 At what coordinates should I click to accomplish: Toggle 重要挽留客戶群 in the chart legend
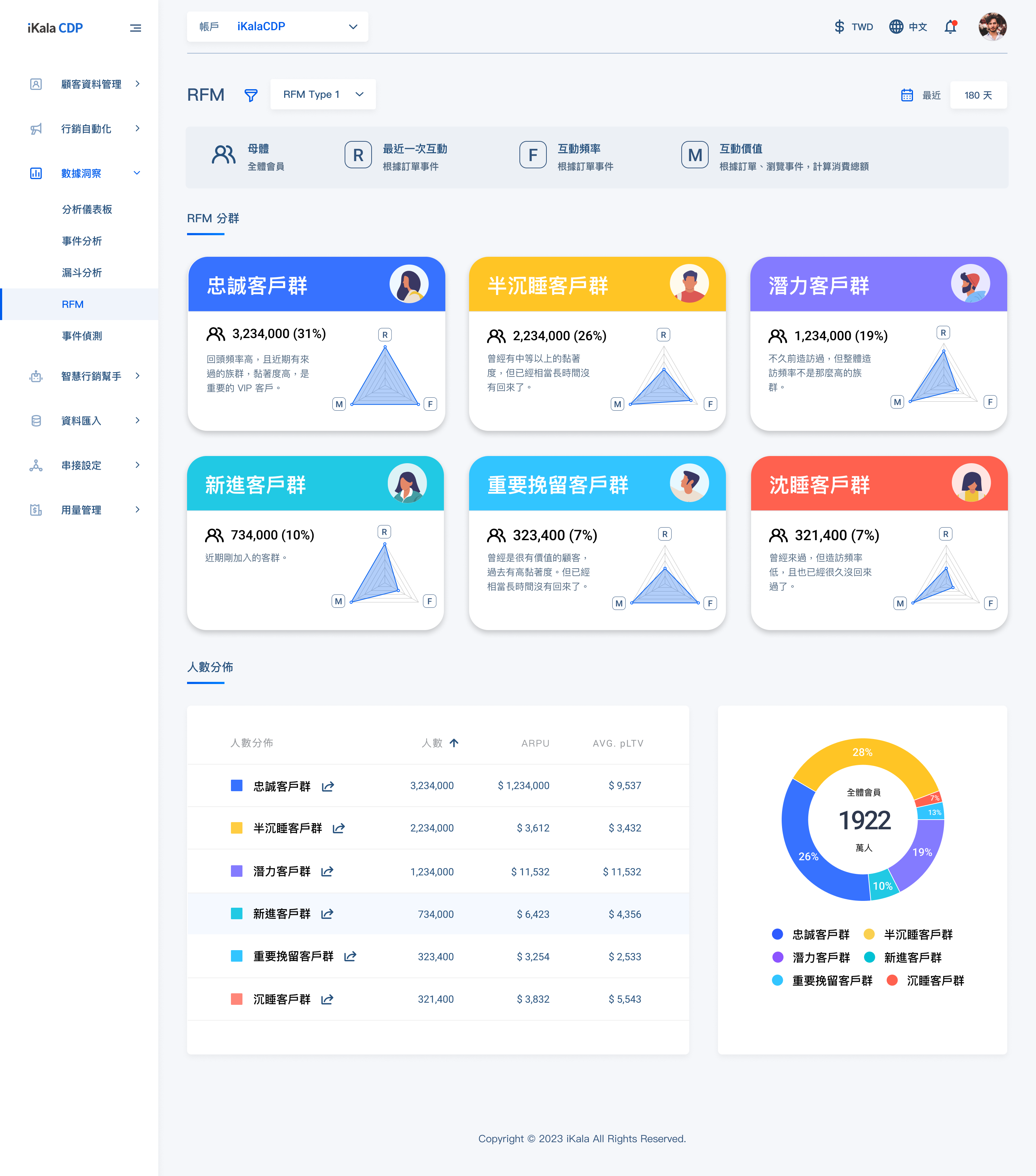[x=822, y=981]
